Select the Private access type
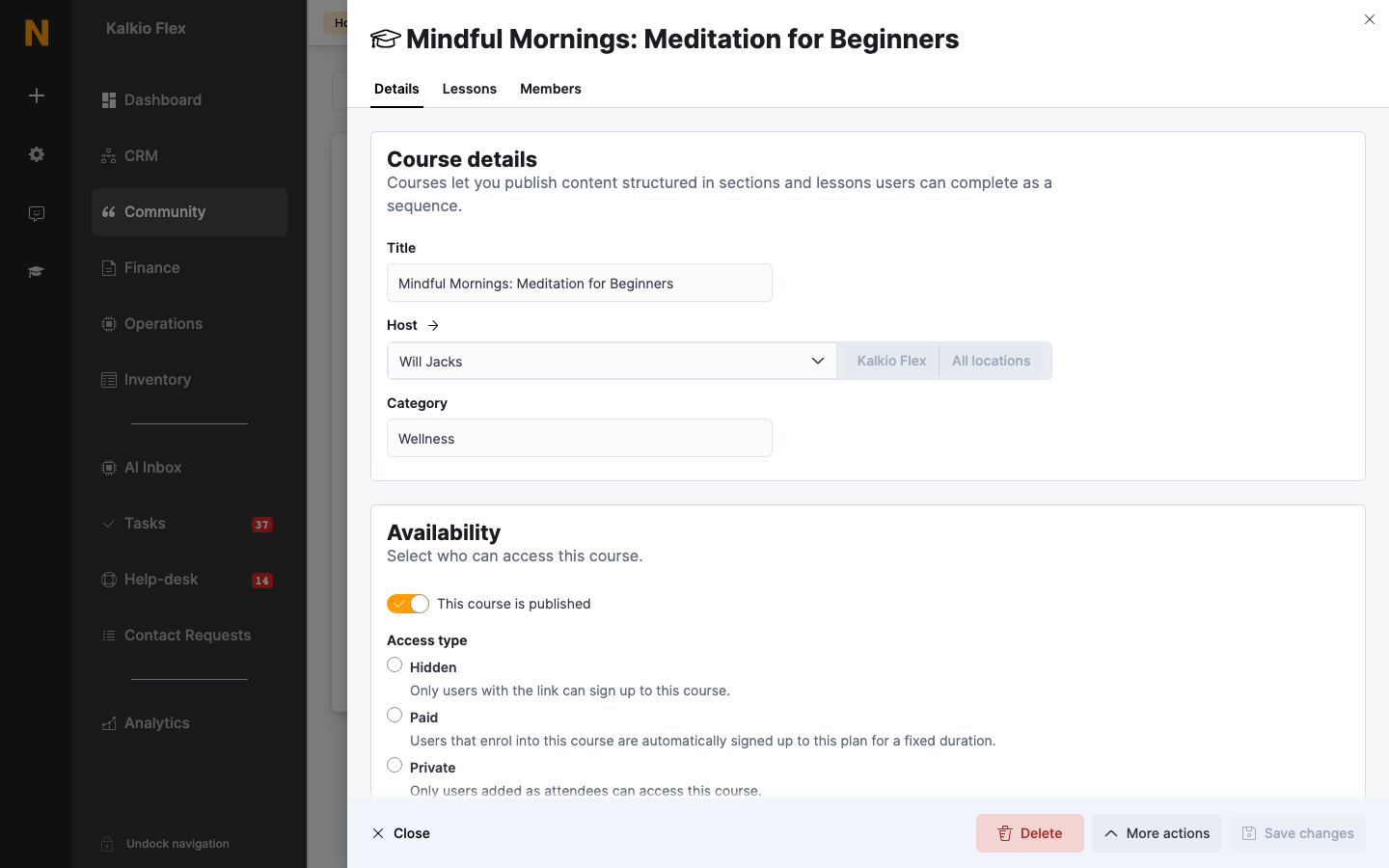 point(395,765)
